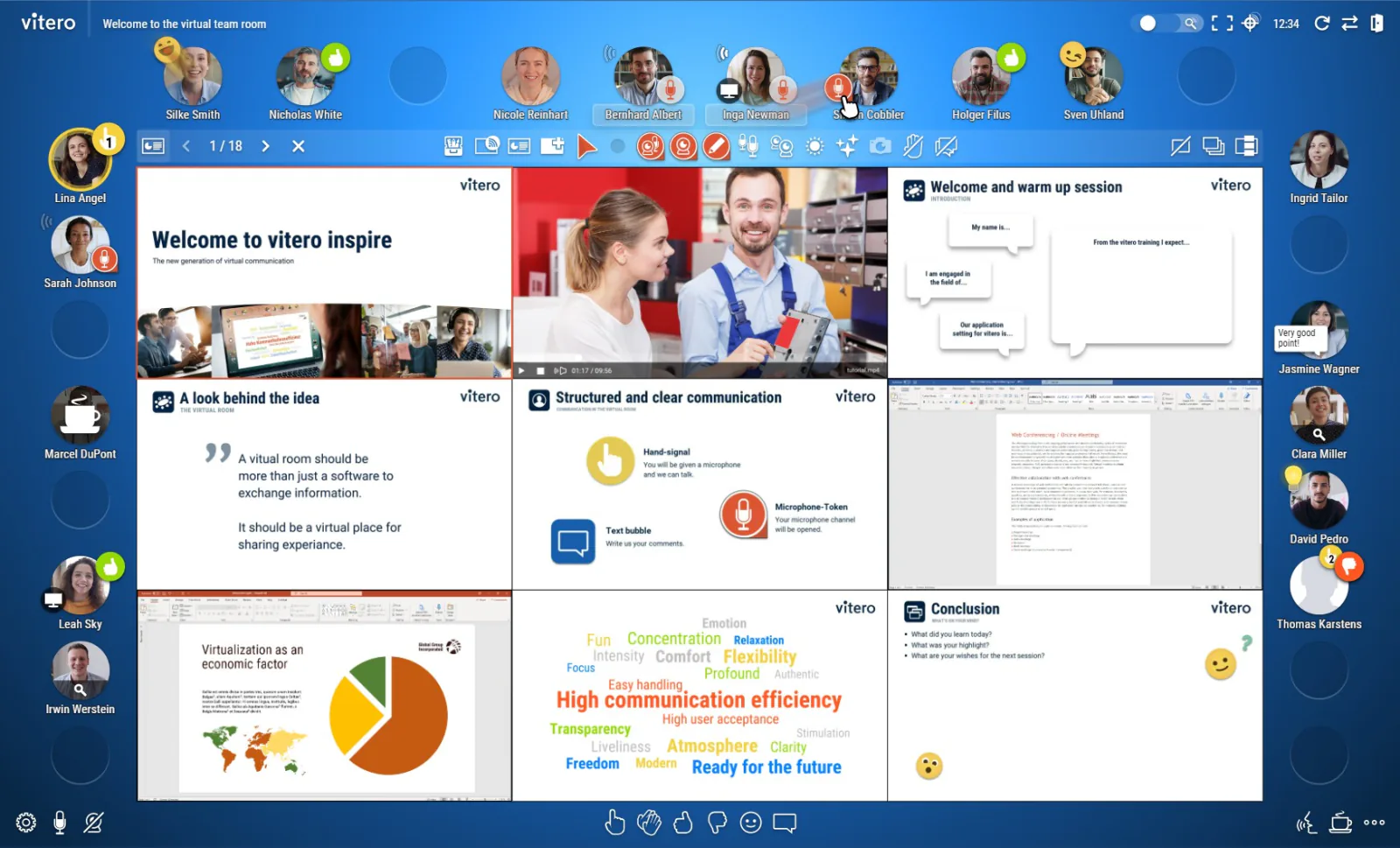Open the text bubble comment tool
1400x848 pixels.
coord(785,823)
